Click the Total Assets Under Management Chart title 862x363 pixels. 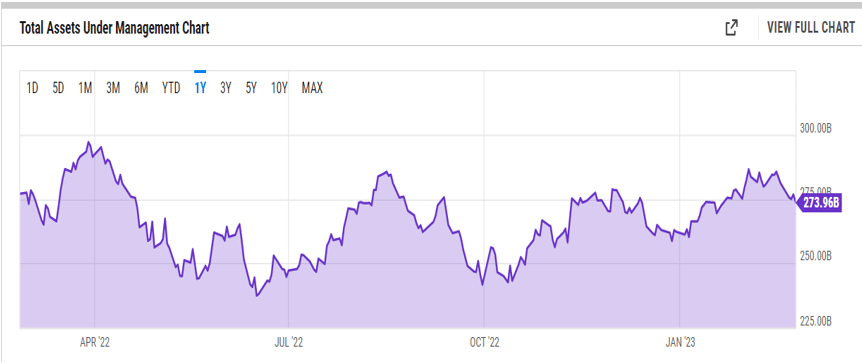click(114, 28)
